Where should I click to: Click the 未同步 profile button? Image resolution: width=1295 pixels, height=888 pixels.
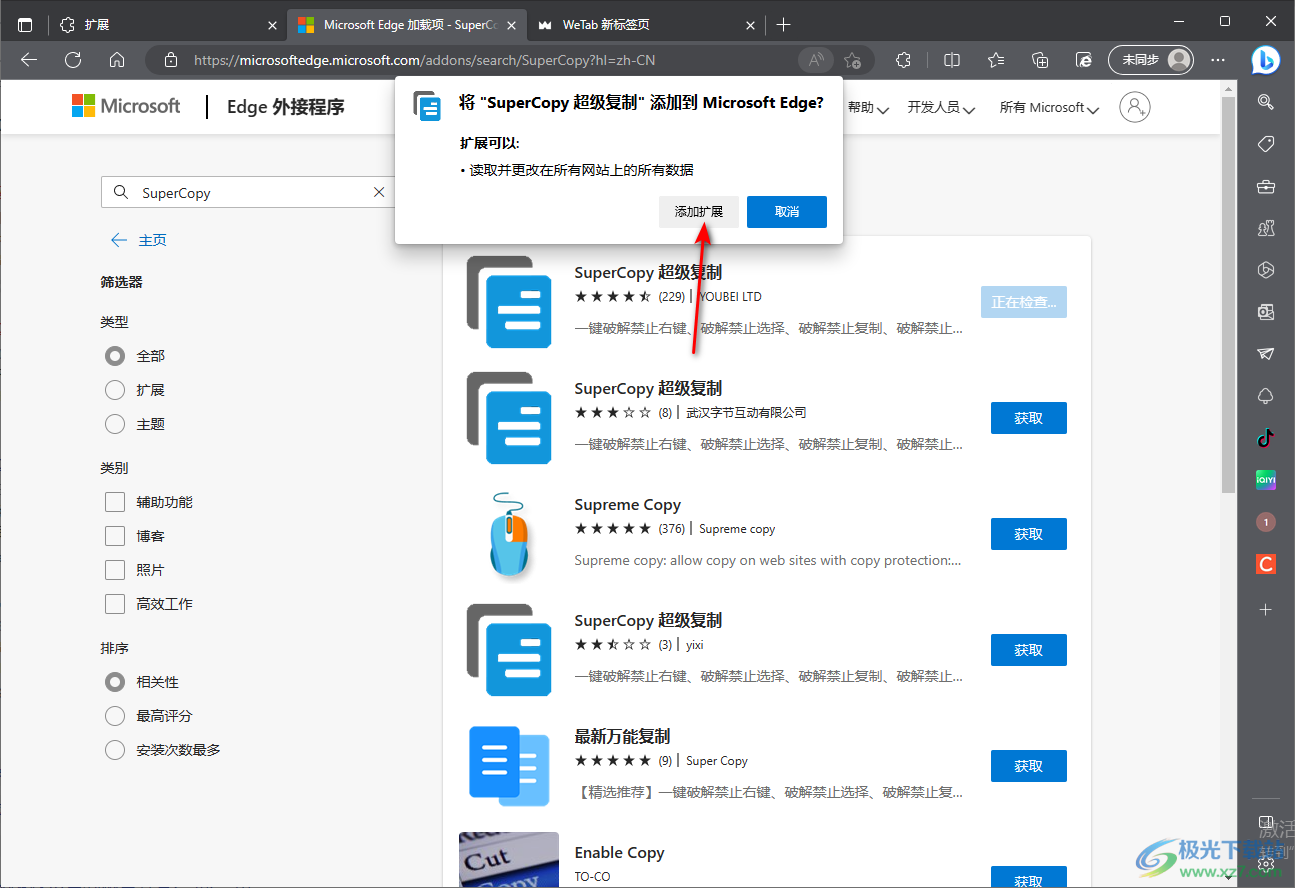tap(1151, 60)
